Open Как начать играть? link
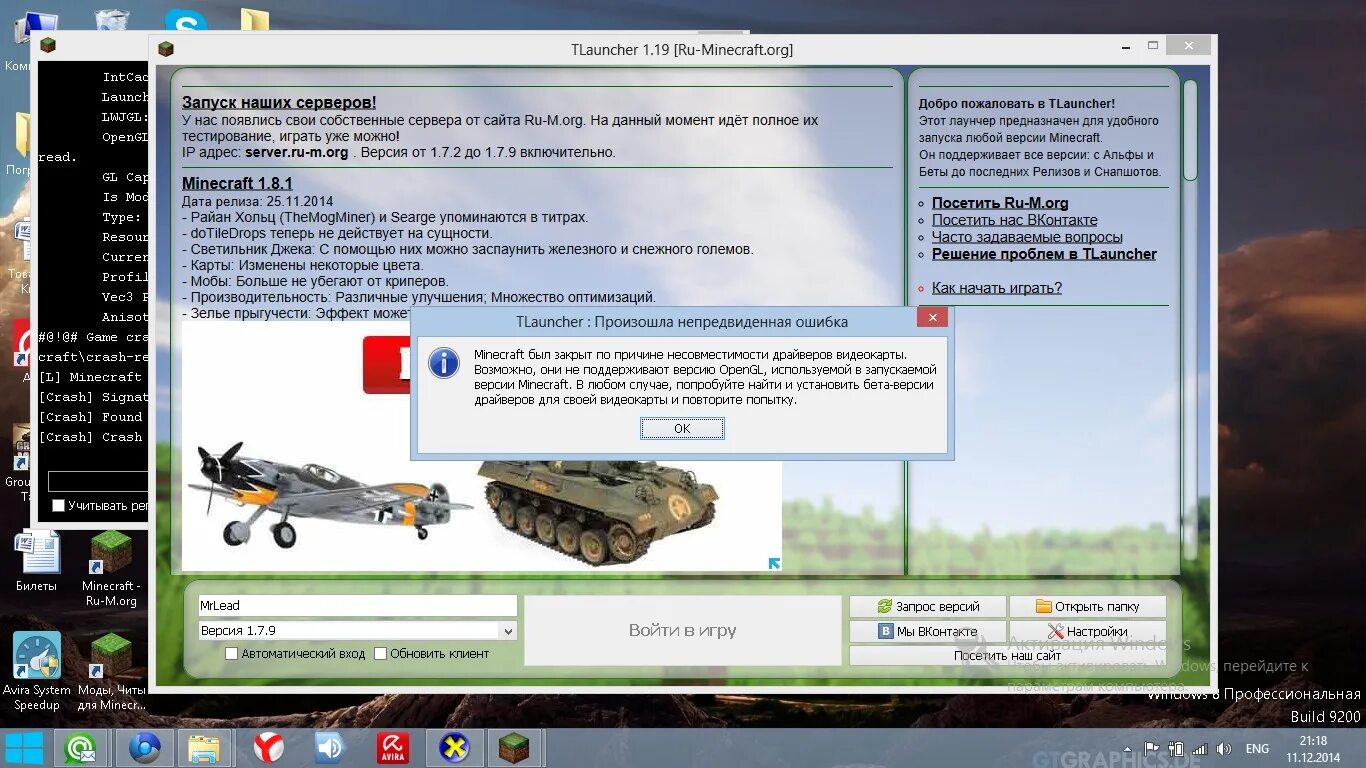The width and height of the screenshot is (1366, 768). 997,288
